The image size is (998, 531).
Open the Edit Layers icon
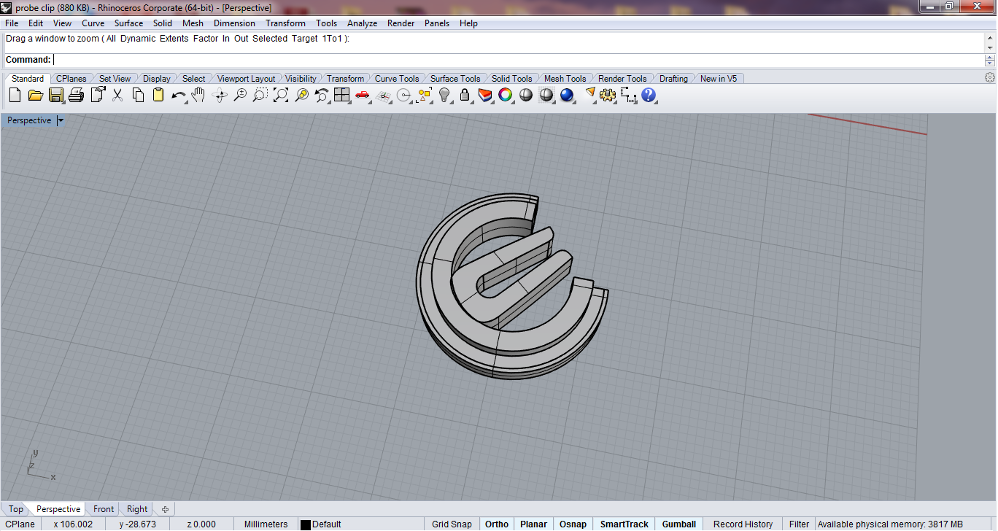[x=485, y=96]
